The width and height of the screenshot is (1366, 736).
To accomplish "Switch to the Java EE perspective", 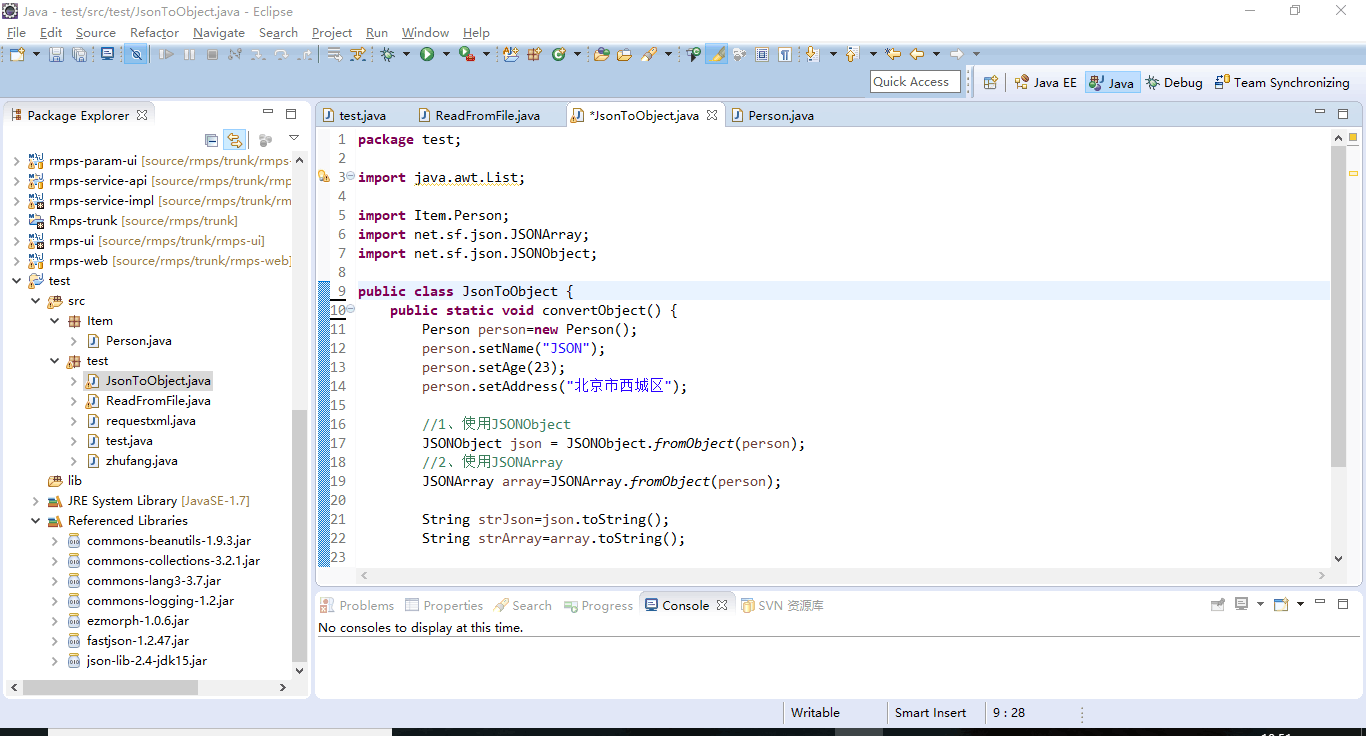I will click(x=1045, y=83).
